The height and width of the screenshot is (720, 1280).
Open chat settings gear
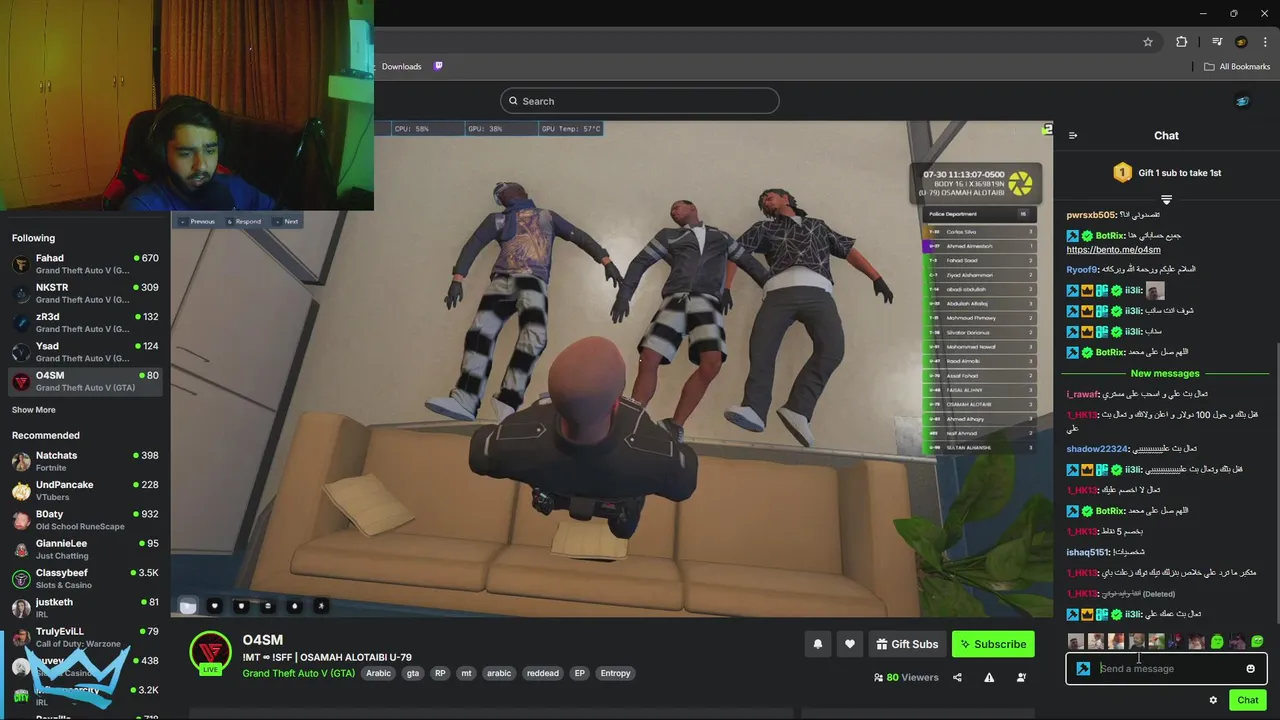[x=1213, y=700]
